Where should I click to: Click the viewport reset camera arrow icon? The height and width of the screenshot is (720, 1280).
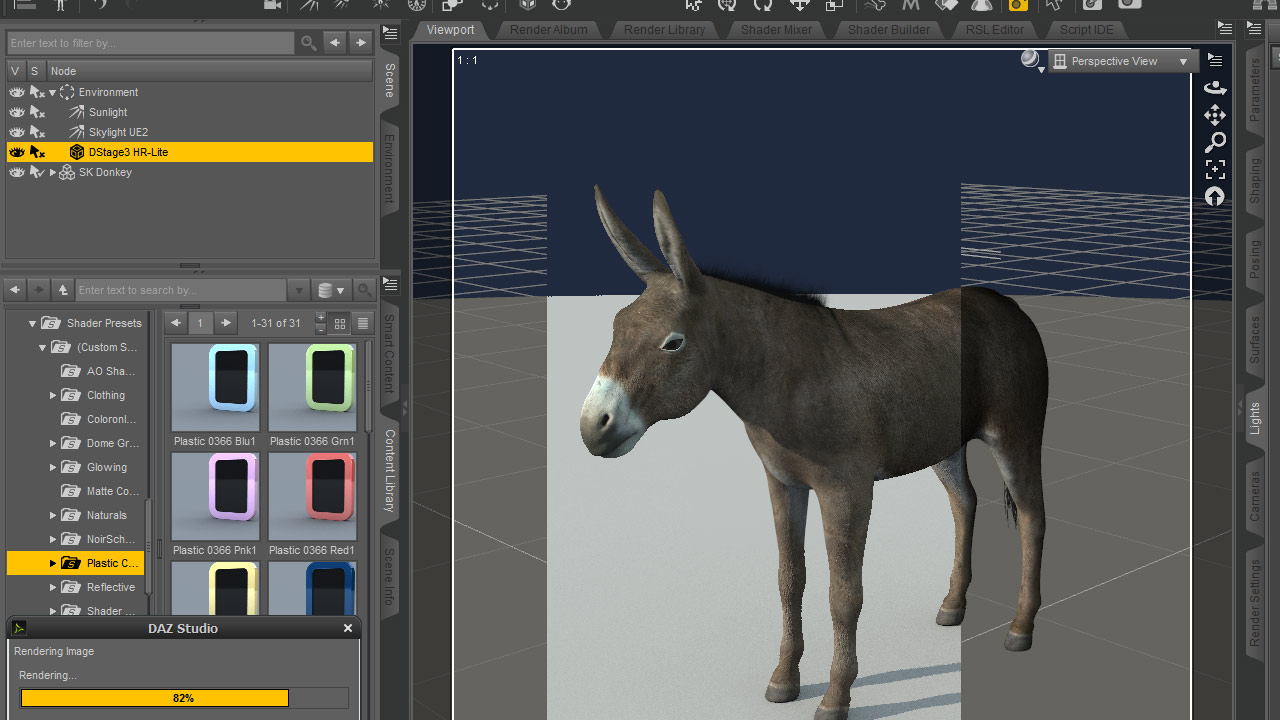click(x=1215, y=196)
